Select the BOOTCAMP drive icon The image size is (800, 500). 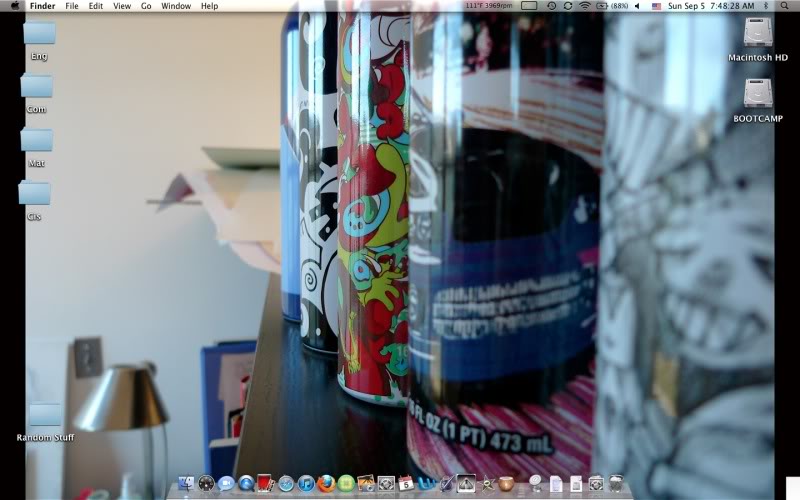click(x=758, y=93)
